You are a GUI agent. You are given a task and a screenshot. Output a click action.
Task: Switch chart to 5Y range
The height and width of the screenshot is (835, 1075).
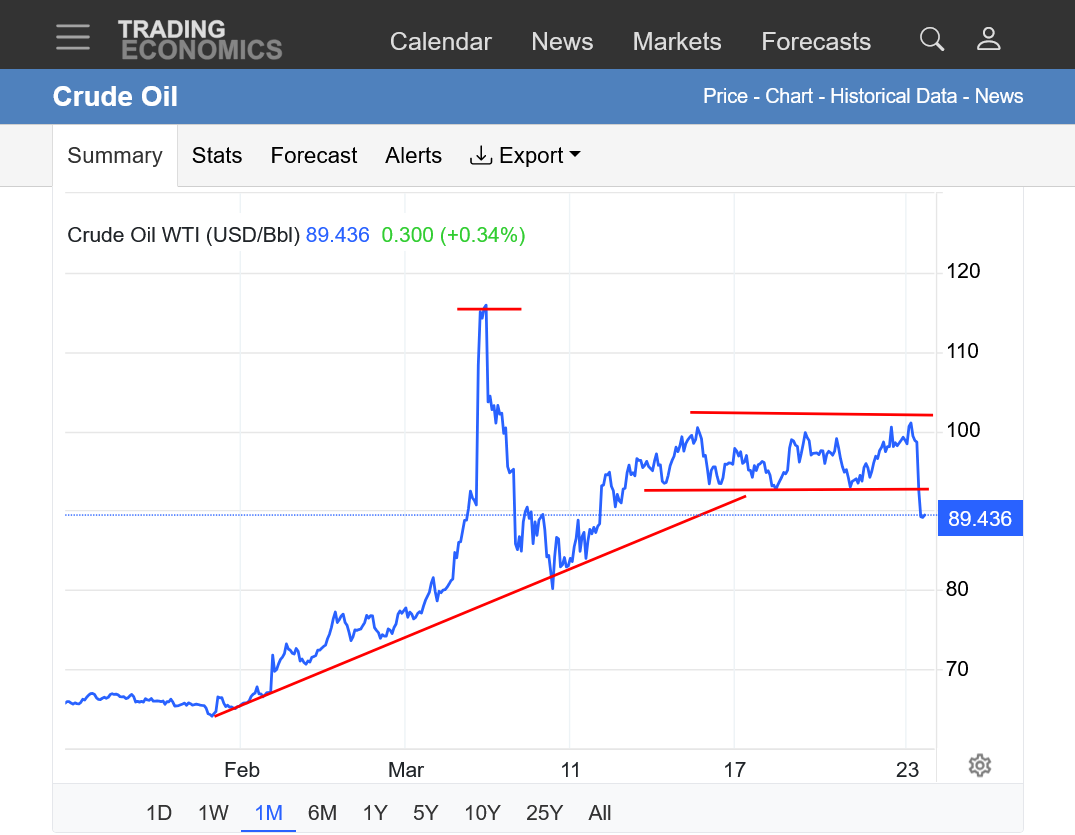426,812
